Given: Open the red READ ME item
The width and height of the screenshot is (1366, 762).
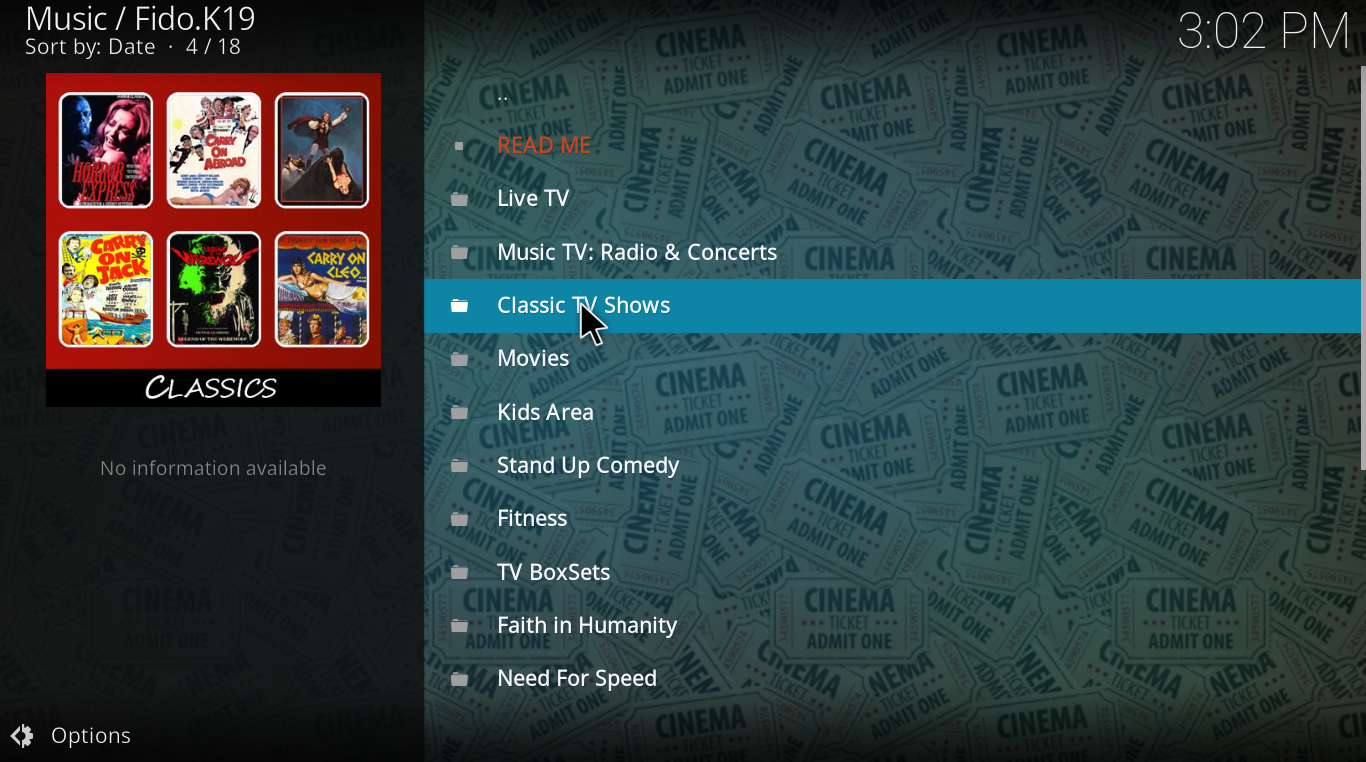Looking at the screenshot, I should tap(544, 145).
